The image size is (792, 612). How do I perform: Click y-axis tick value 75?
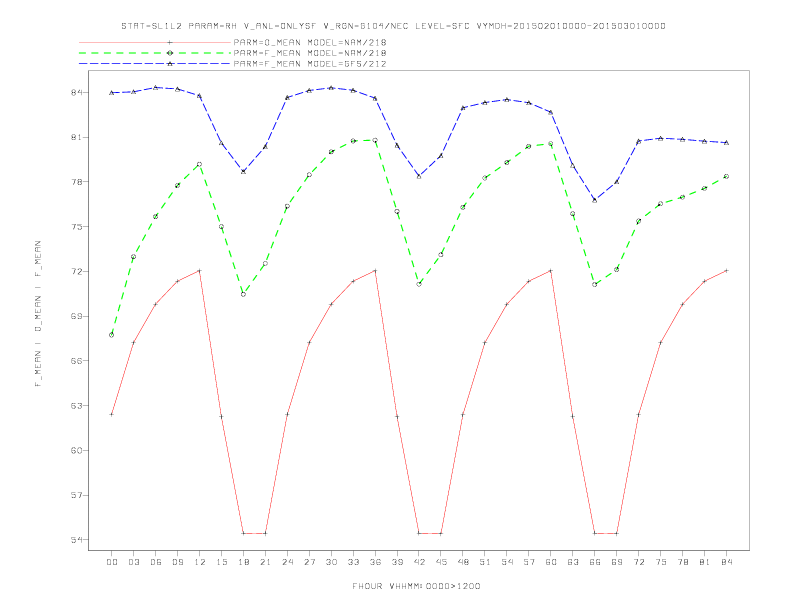pyautogui.click(x=76, y=227)
